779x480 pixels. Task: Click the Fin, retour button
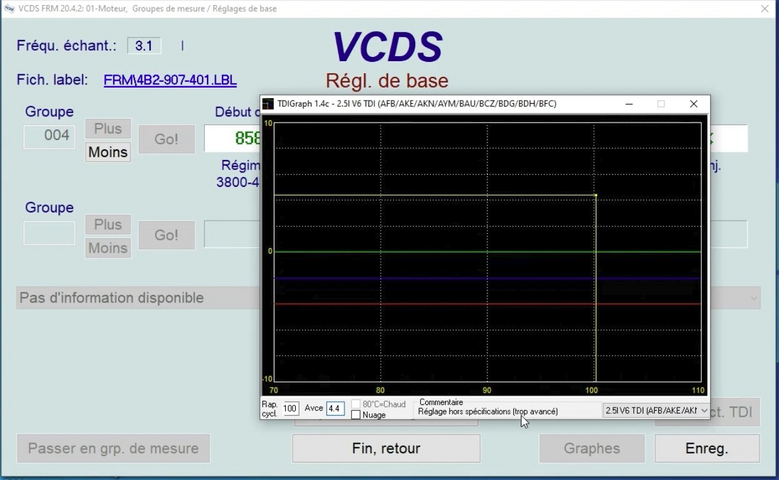(x=386, y=448)
